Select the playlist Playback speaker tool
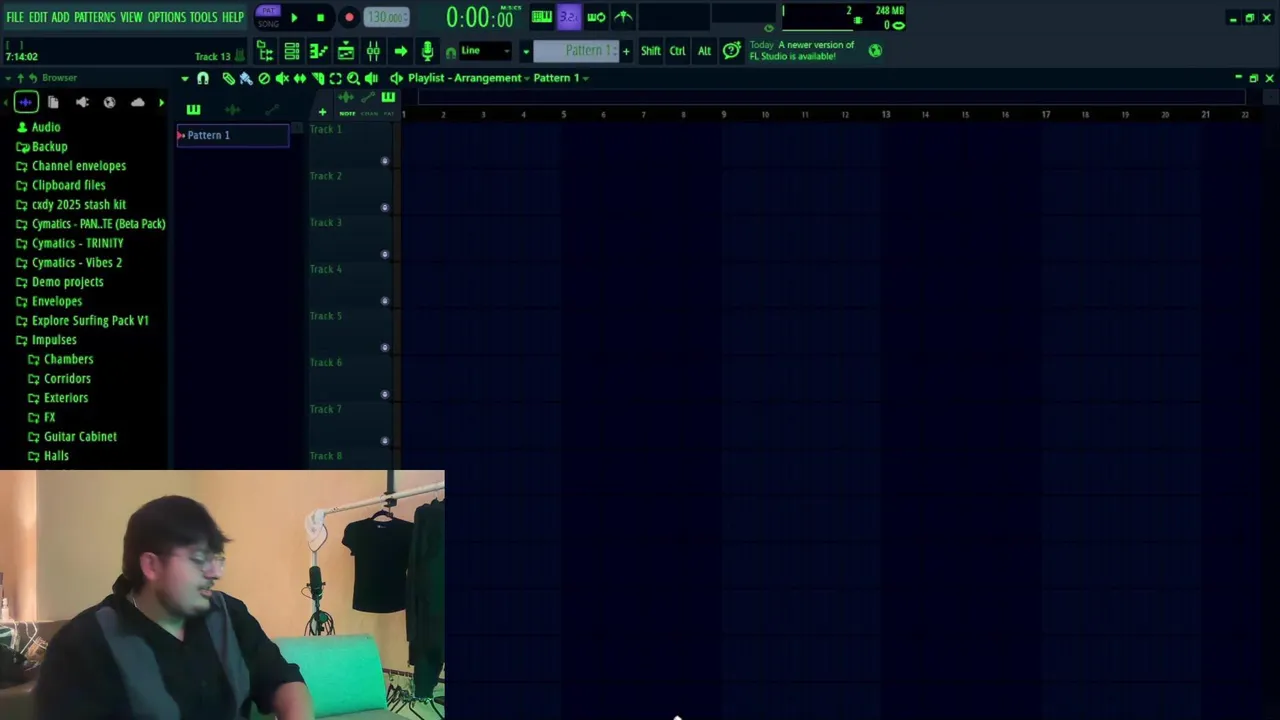 [x=371, y=78]
